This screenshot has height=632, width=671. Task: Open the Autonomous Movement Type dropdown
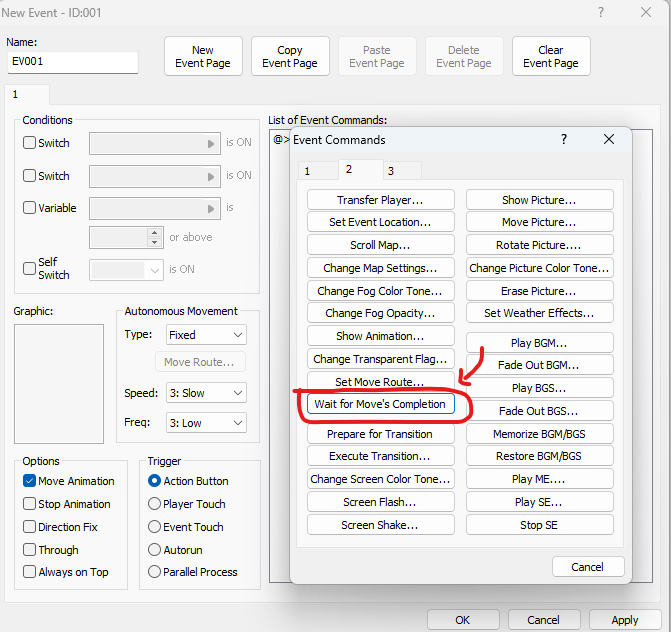click(206, 335)
